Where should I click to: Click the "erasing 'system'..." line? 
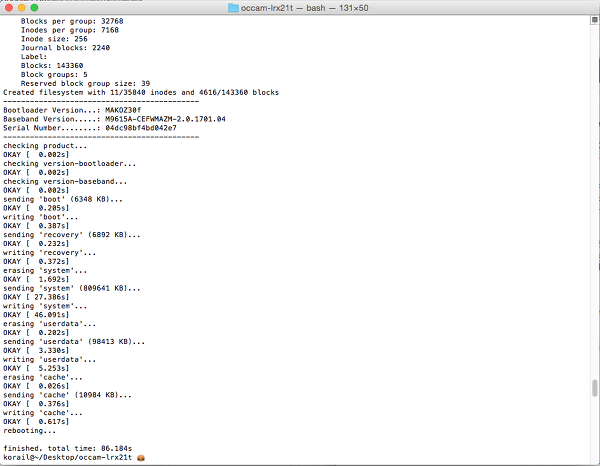pos(45,270)
